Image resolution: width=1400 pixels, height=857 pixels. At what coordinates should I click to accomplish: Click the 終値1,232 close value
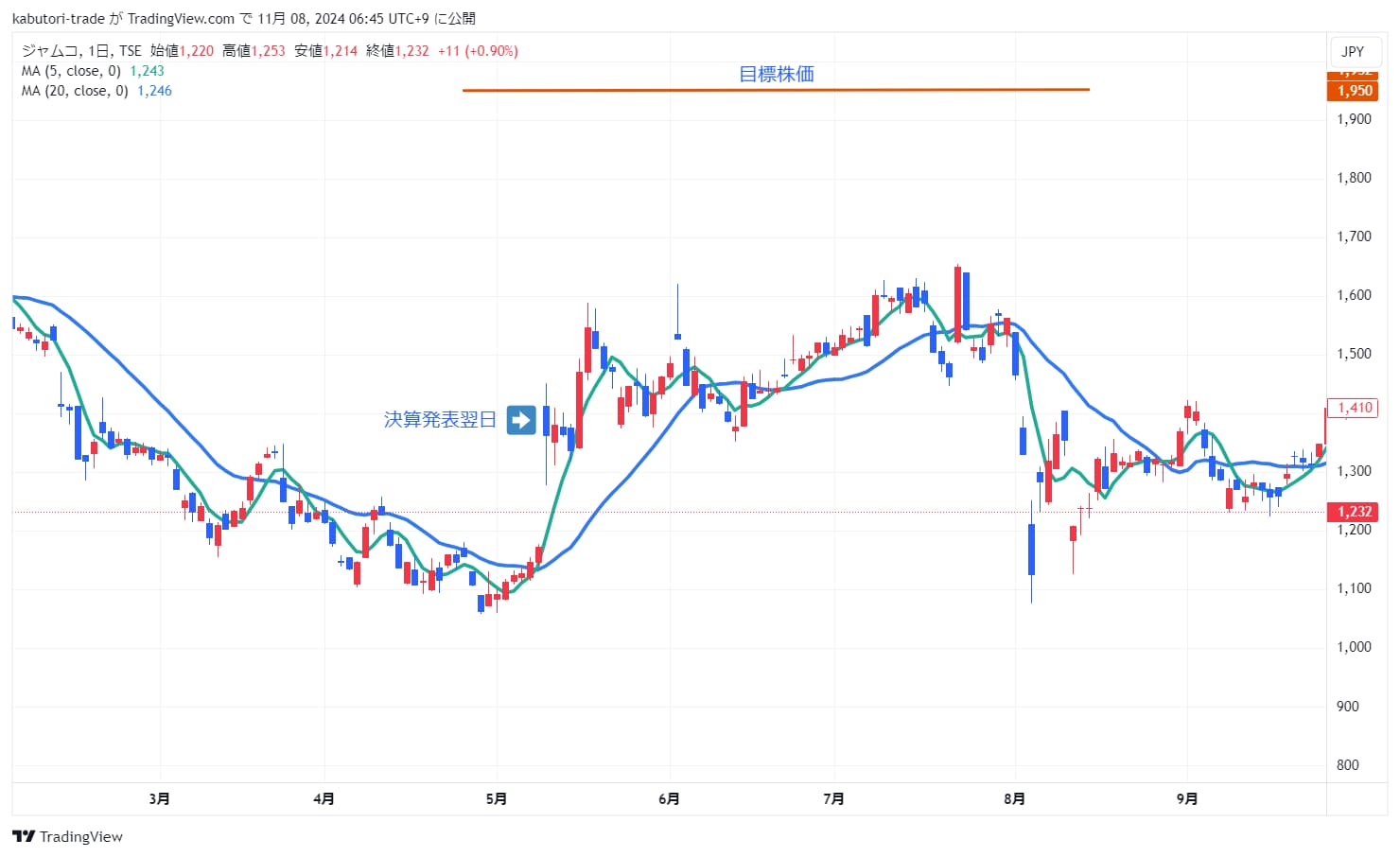(x=397, y=51)
